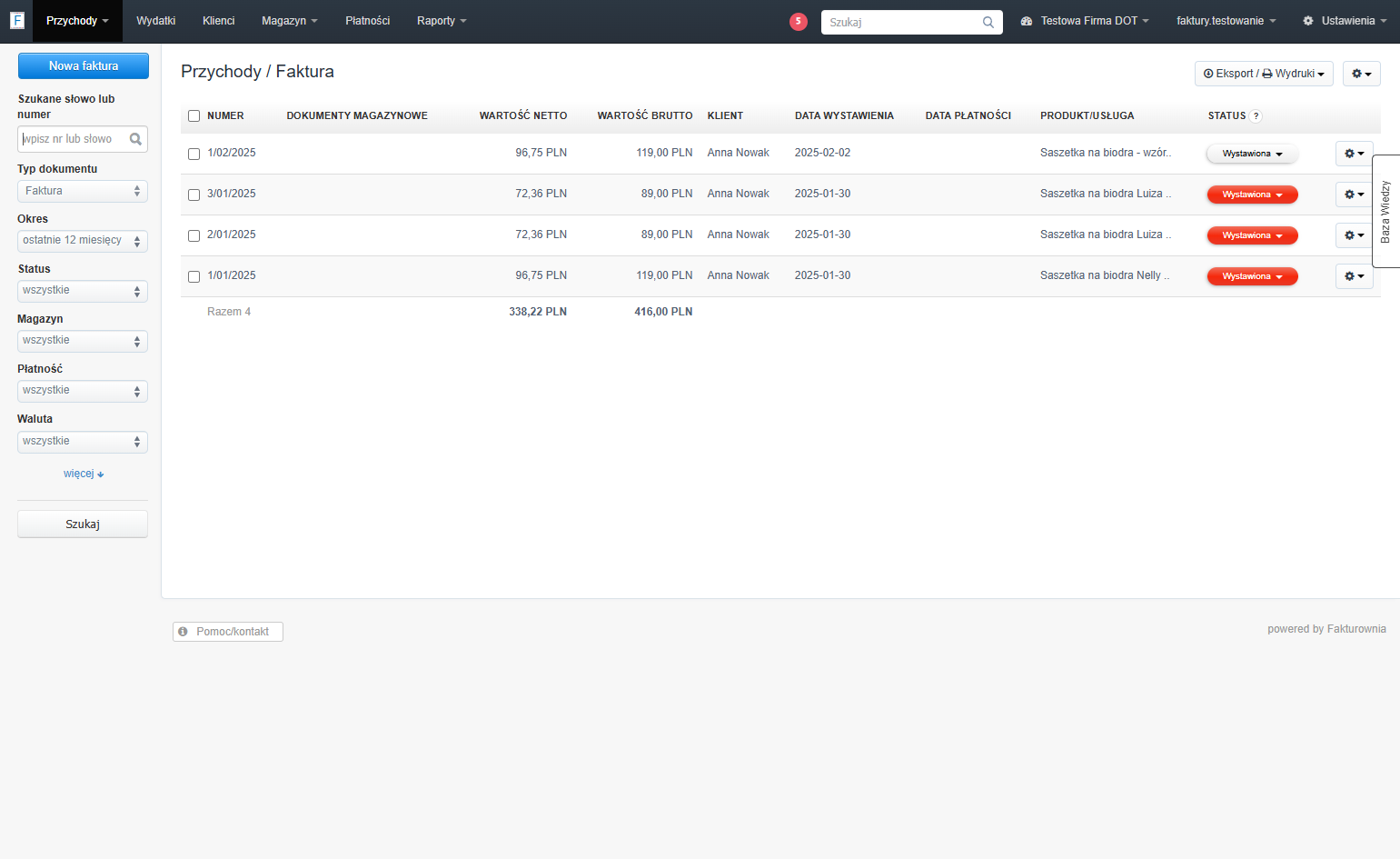Open the gear menu for invoice 1/01/2025
The image size is (1400, 859).
click(x=1354, y=276)
